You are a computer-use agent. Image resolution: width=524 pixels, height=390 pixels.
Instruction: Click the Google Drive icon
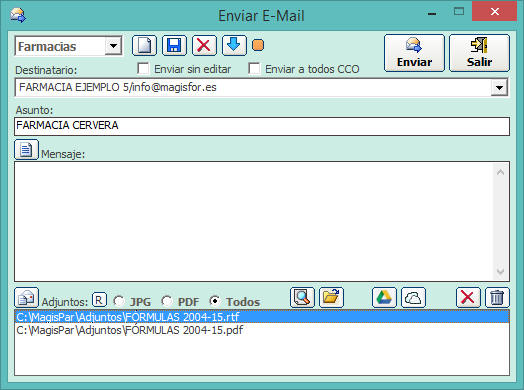tap(384, 297)
